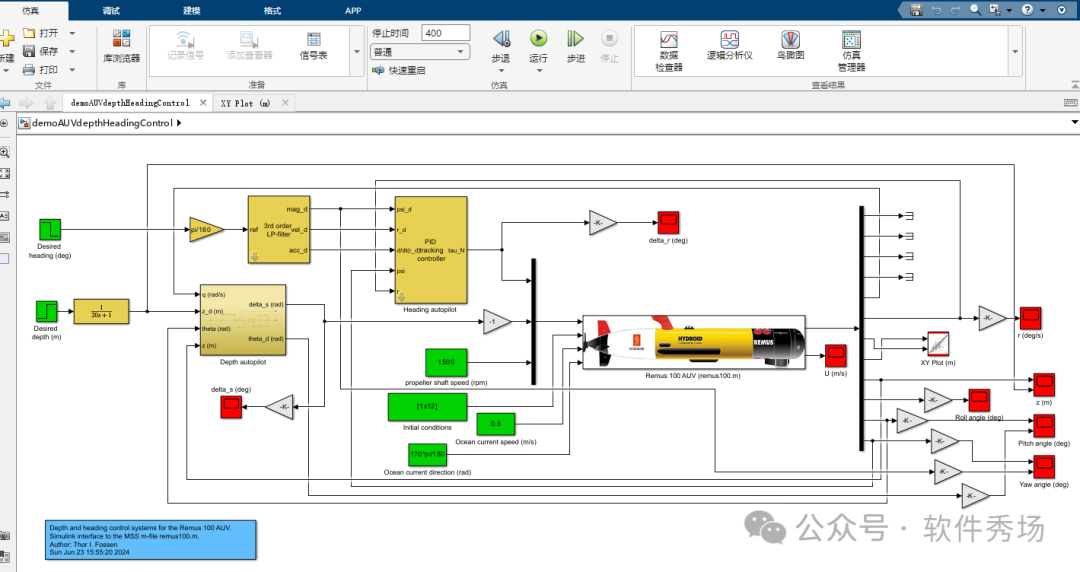
Task: Select the pi/180 gain block
Action: pyautogui.click(x=207, y=229)
